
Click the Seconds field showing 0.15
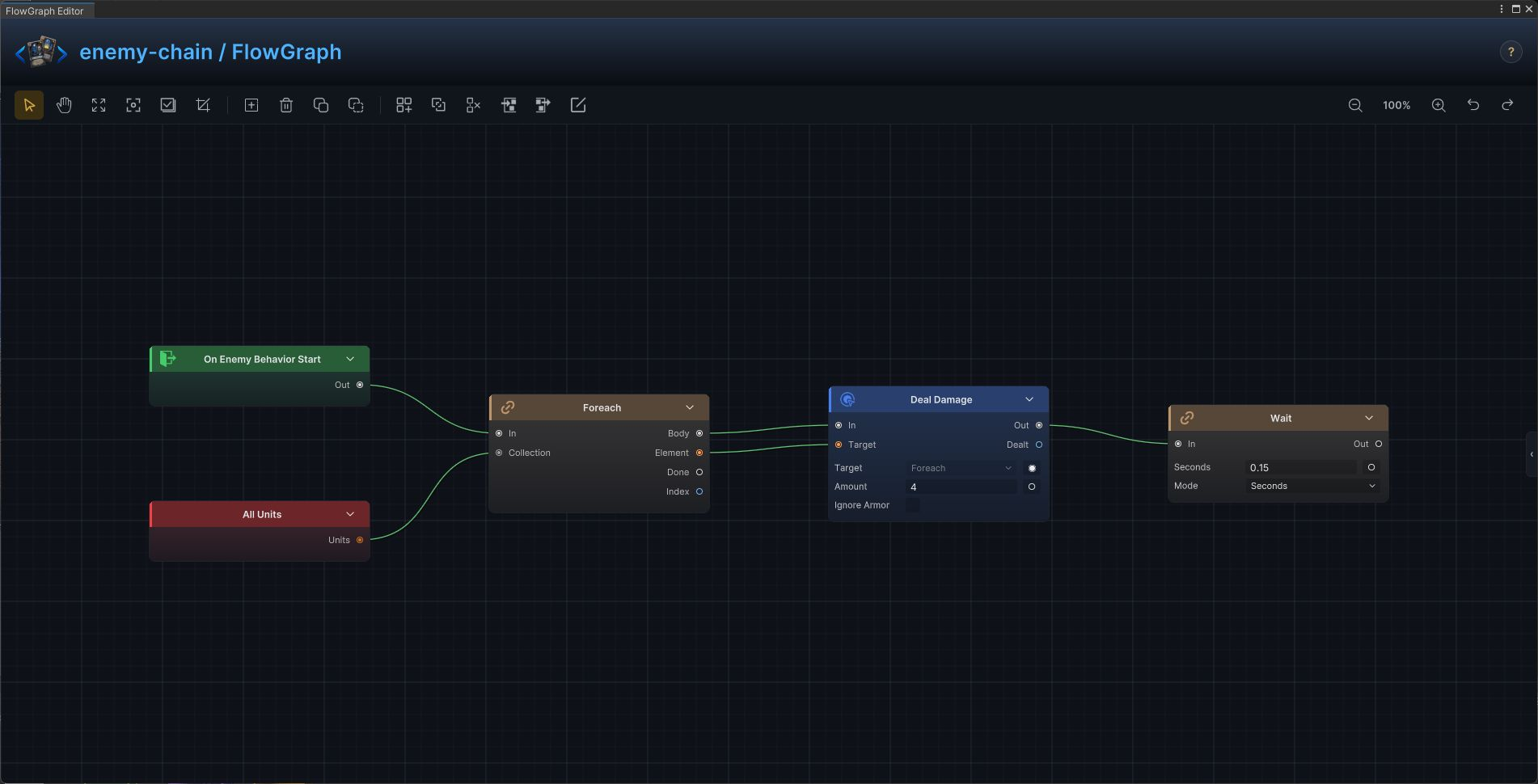(x=1301, y=467)
